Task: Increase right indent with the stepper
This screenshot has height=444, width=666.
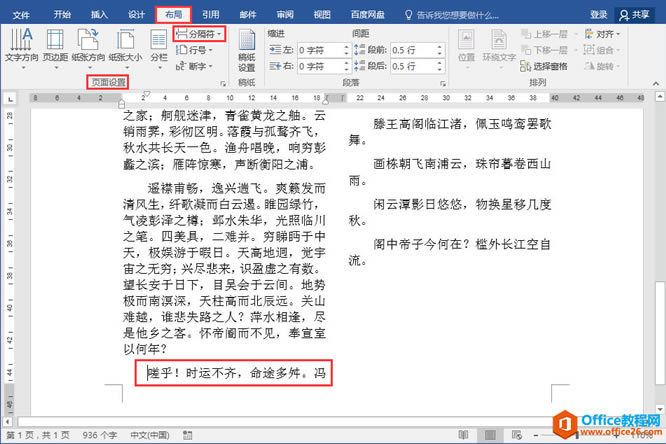Action: (x=347, y=63)
